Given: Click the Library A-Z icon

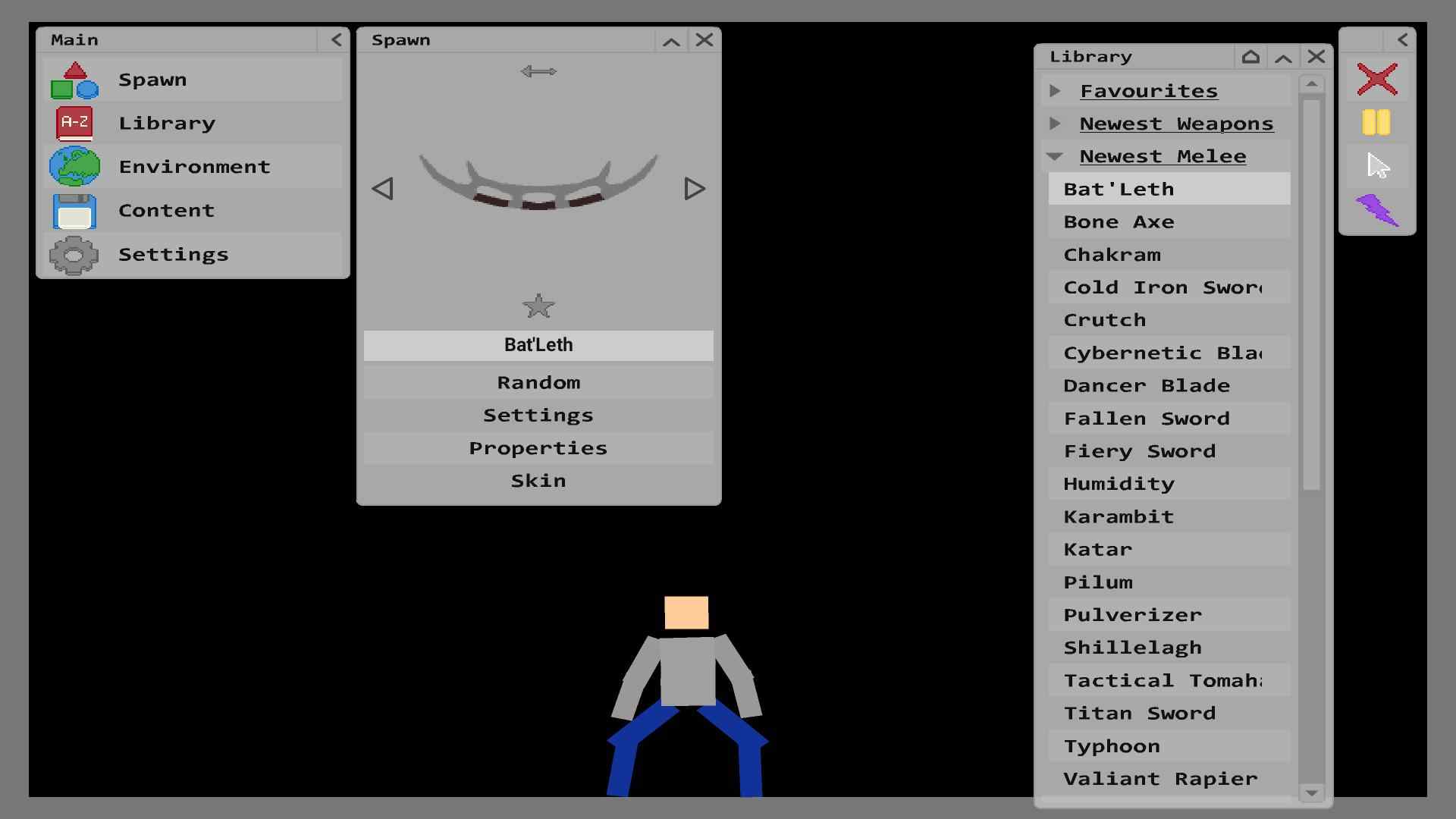Looking at the screenshot, I should click(x=75, y=122).
